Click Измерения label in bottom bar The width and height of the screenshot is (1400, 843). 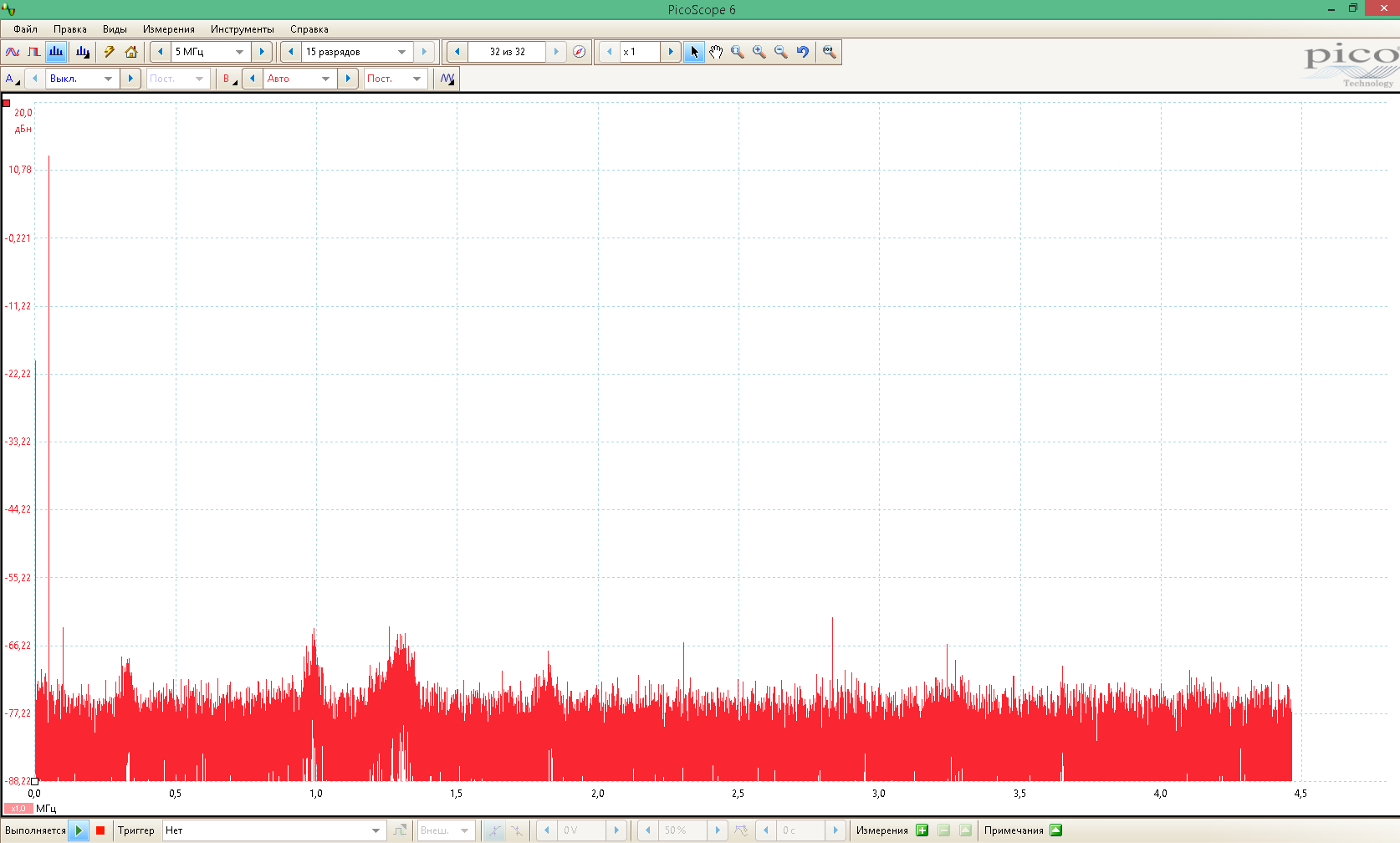tap(882, 830)
